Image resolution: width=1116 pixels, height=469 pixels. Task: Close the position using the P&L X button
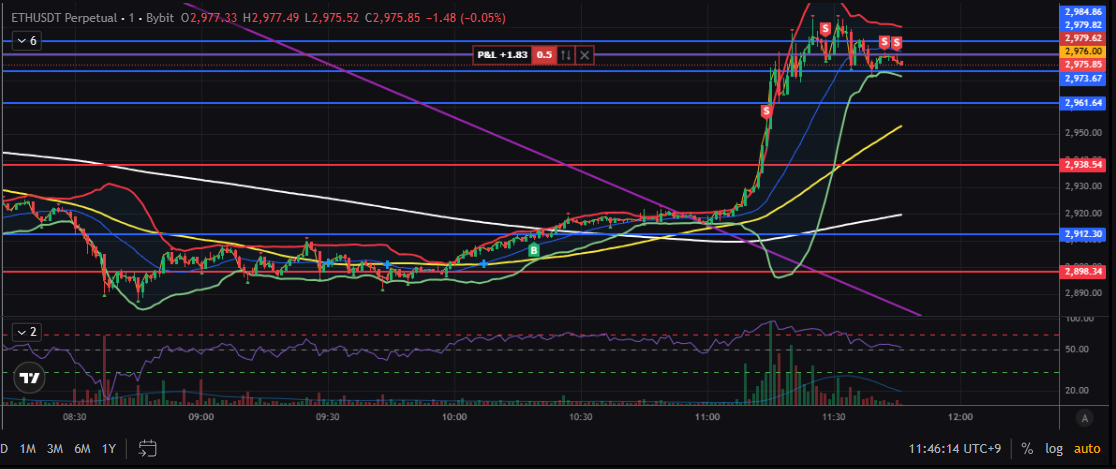(x=585, y=56)
